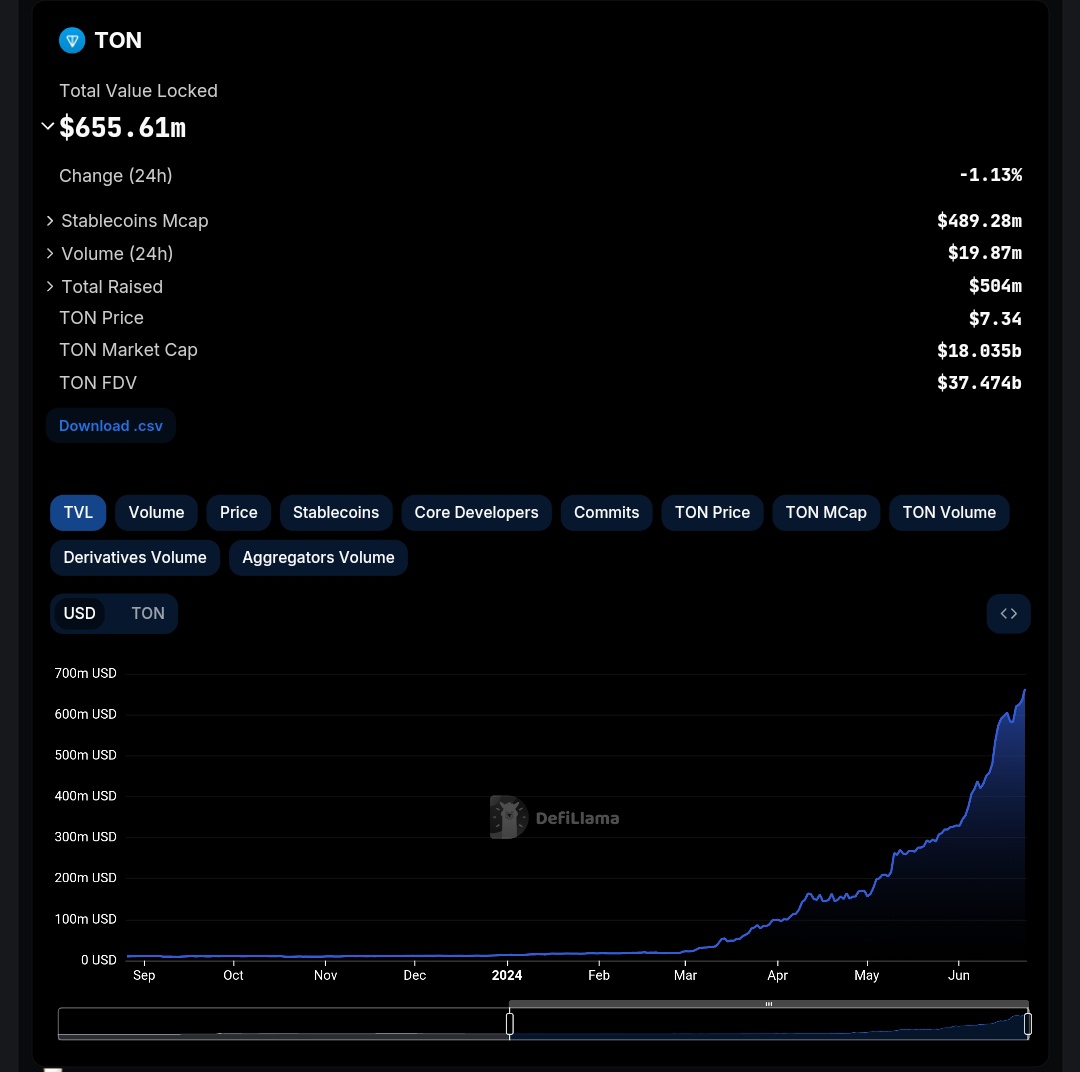Open the Derivatives Volume view
This screenshot has width=1080, height=1072.
pyautogui.click(x=134, y=557)
